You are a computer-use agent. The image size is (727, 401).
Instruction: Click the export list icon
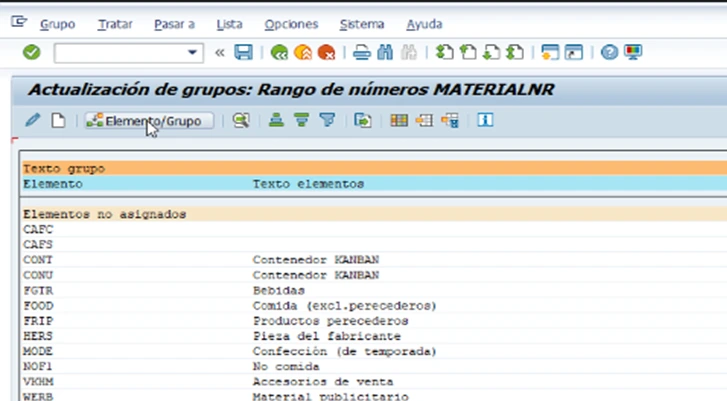click(363, 121)
